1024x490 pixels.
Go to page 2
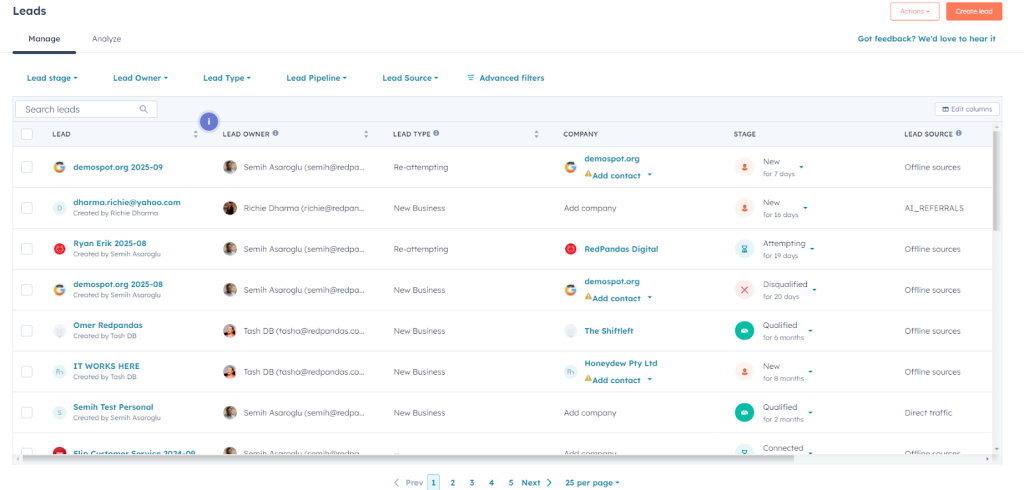pyautogui.click(x=452, y=483)
